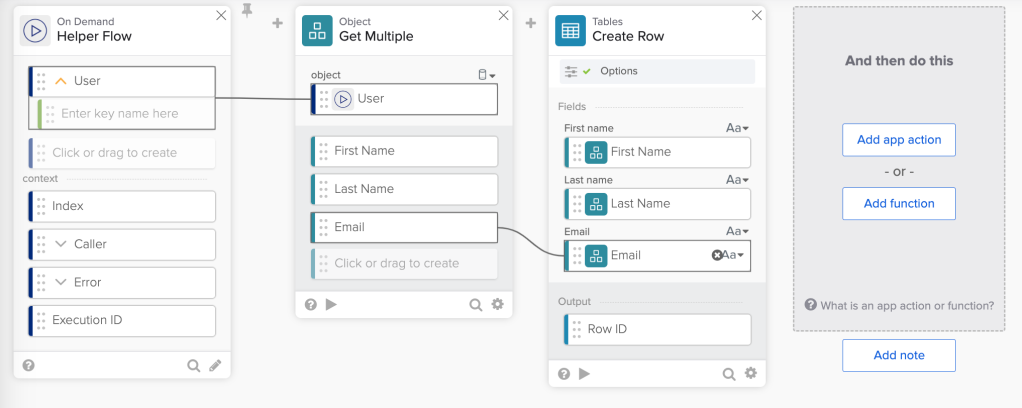Viewport: 1022px width, 408px height.
Task: Collapse the User object in Helper Flow
Action: [x=61, y=81]
